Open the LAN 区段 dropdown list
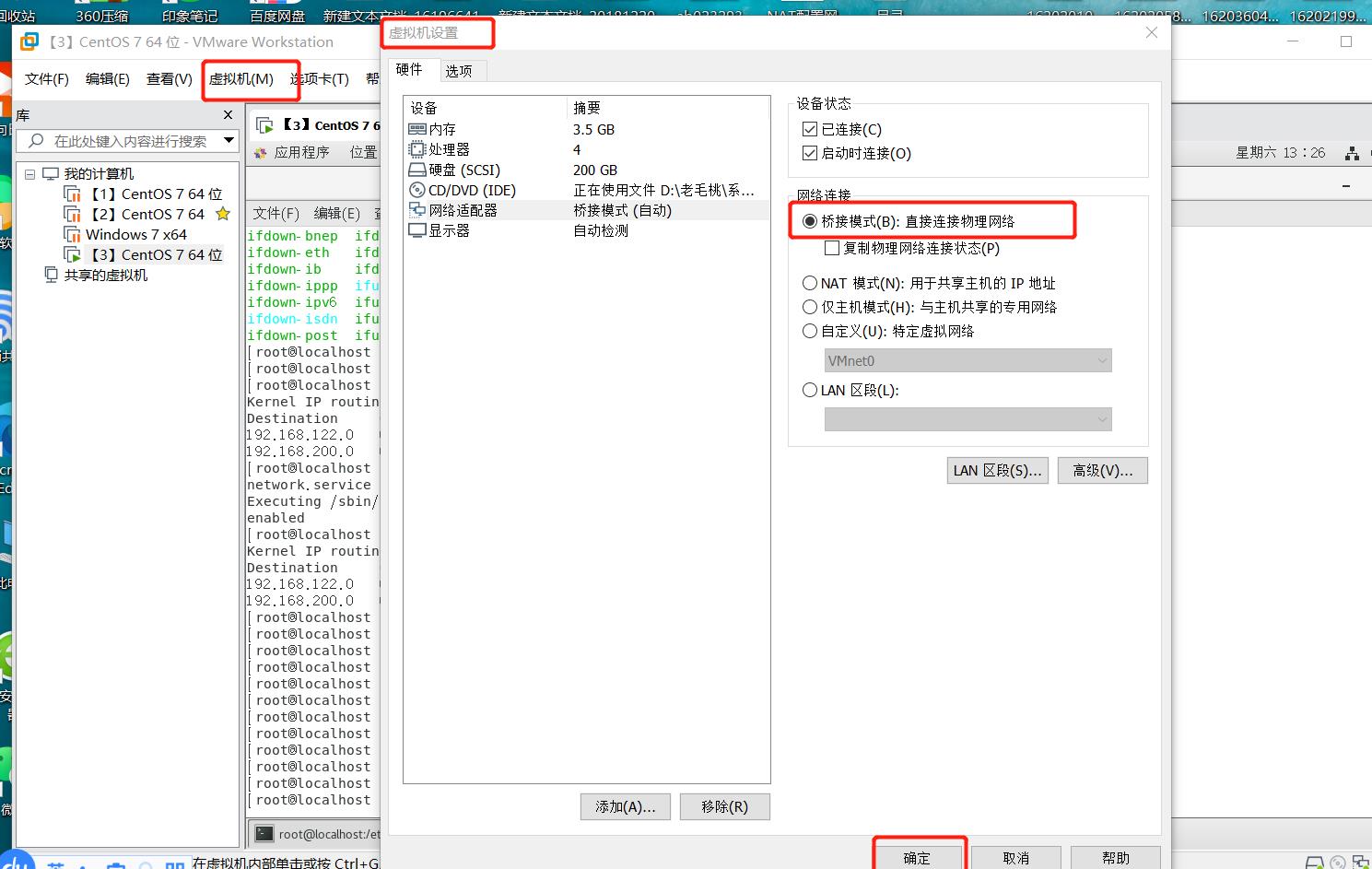Image resolution: width=1372 pixels, height=869 pixels. pos(967,419)
